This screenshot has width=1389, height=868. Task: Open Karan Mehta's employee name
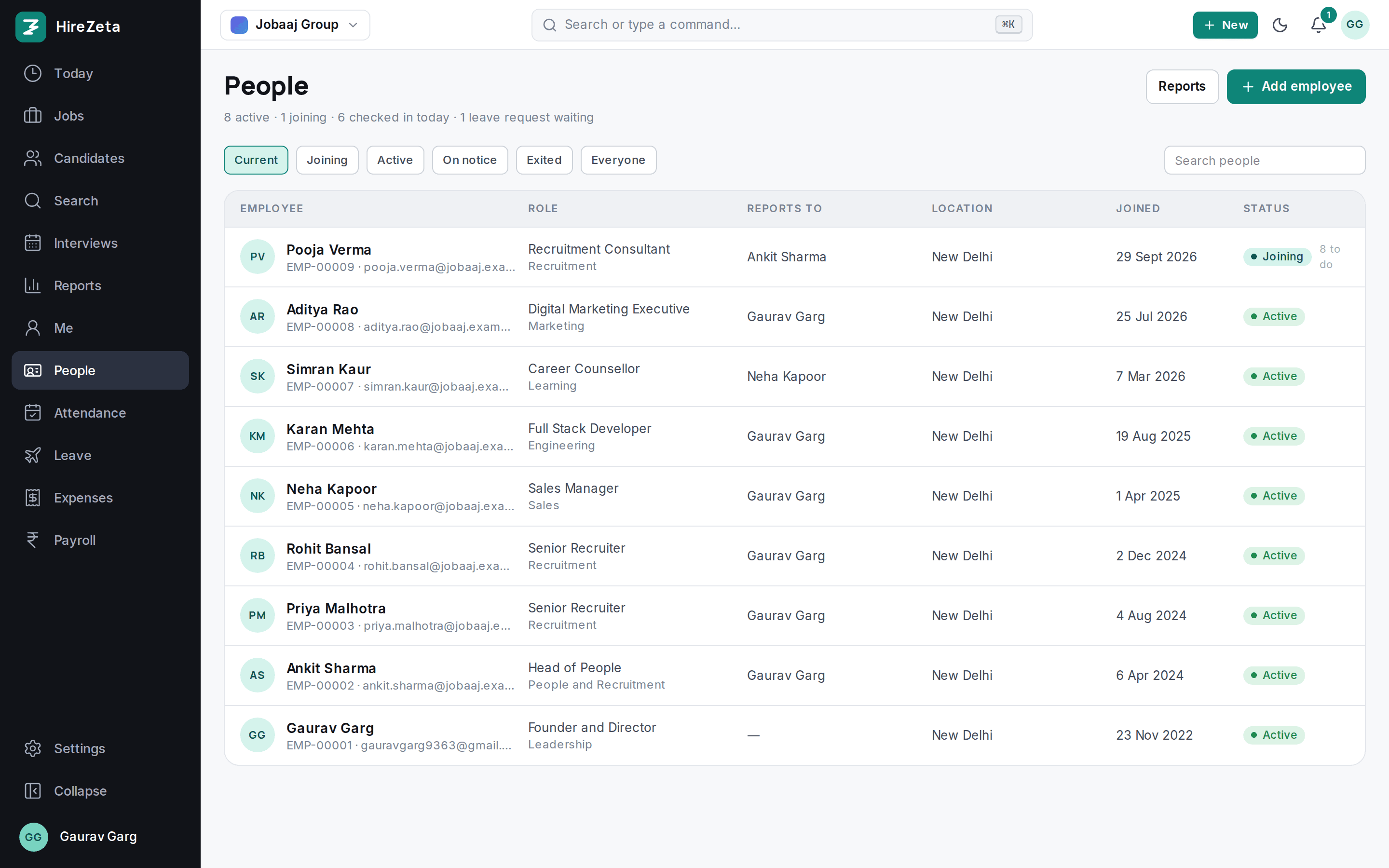tap(330, 429)
